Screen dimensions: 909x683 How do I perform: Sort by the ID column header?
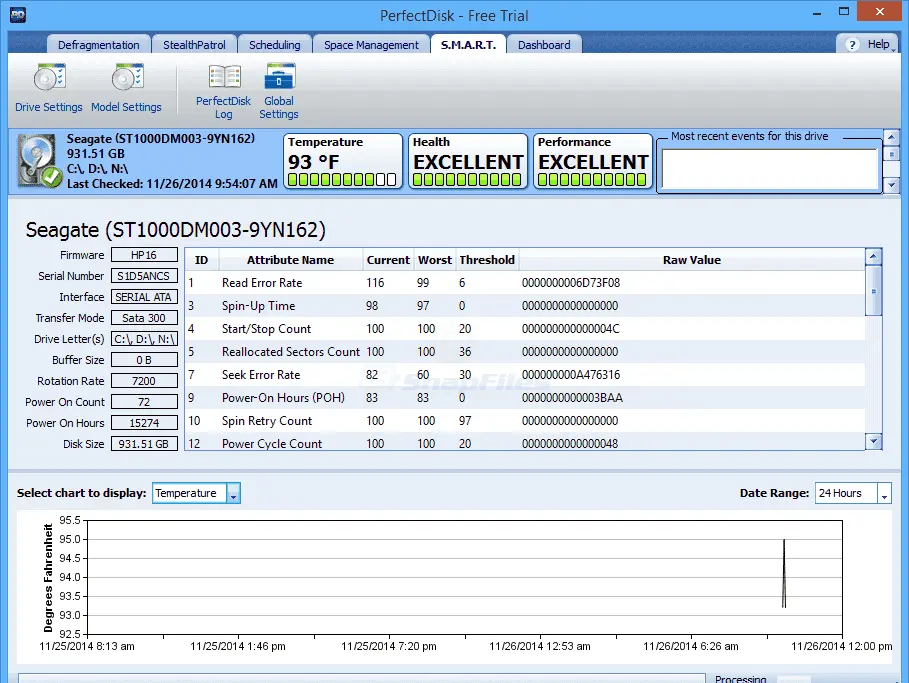coord(201,260)
